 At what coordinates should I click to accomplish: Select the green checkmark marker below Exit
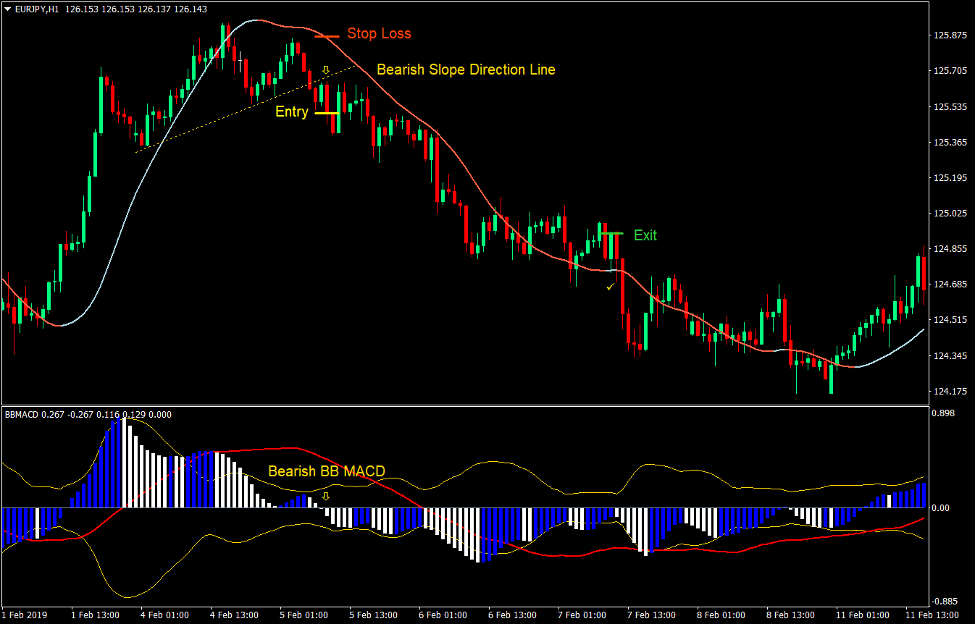click(x=610, y=288)
